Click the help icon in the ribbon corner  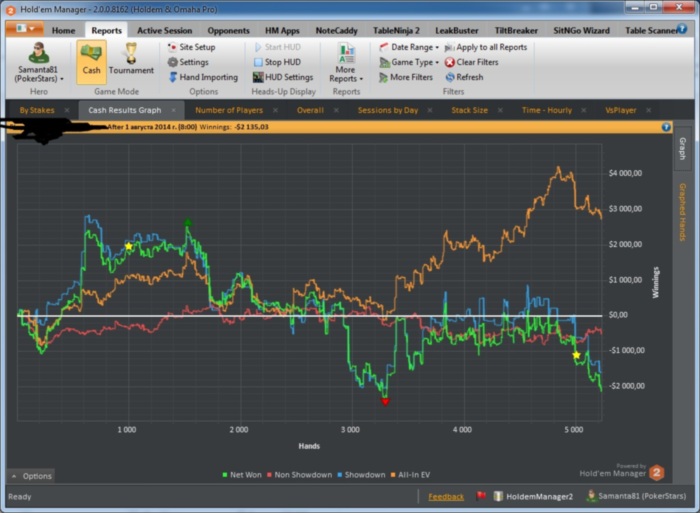tap(682, 29)
